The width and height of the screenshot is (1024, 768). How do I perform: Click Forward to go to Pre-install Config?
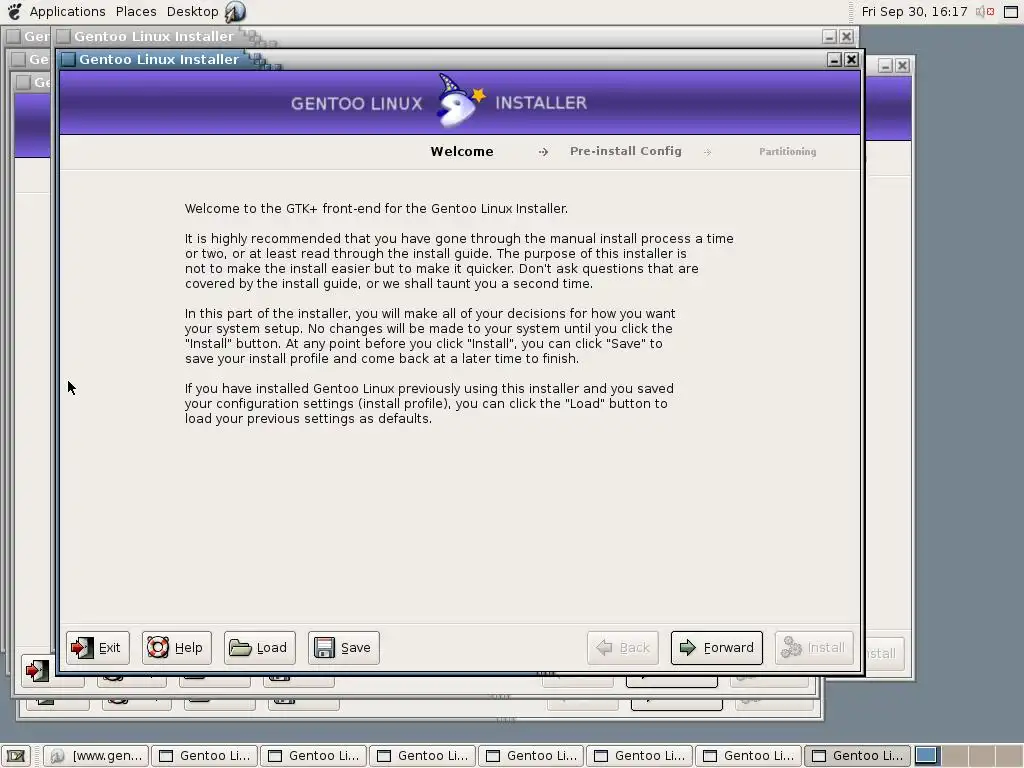(716, 648)
